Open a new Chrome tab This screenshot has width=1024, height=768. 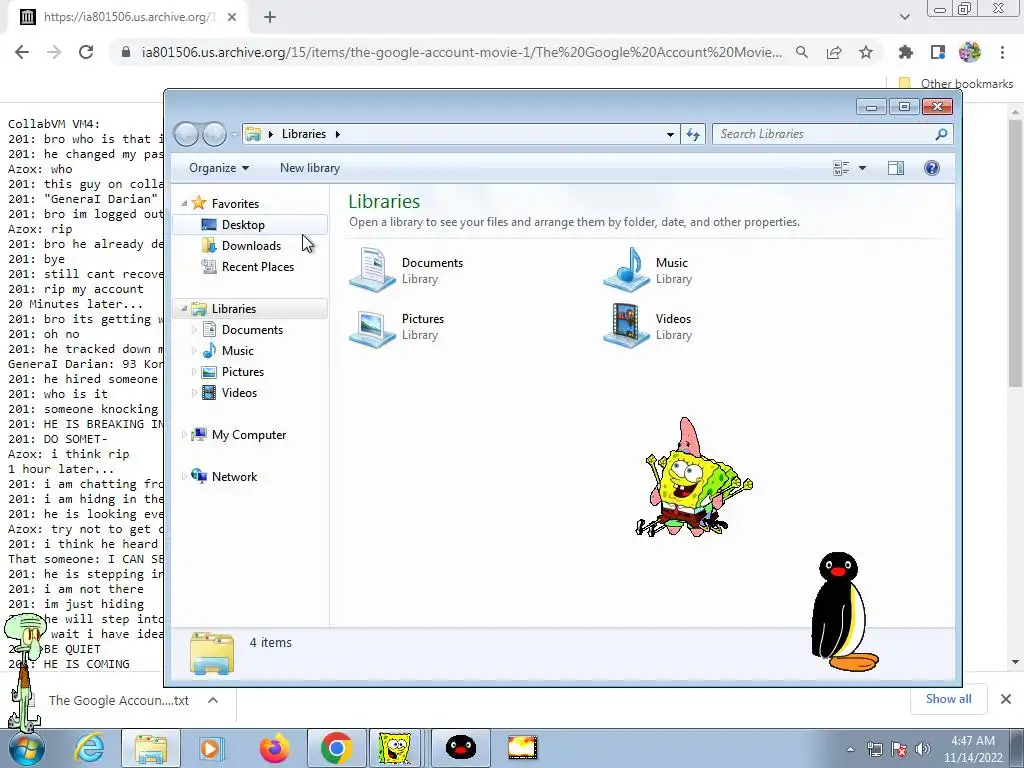(x=270, y=17)
